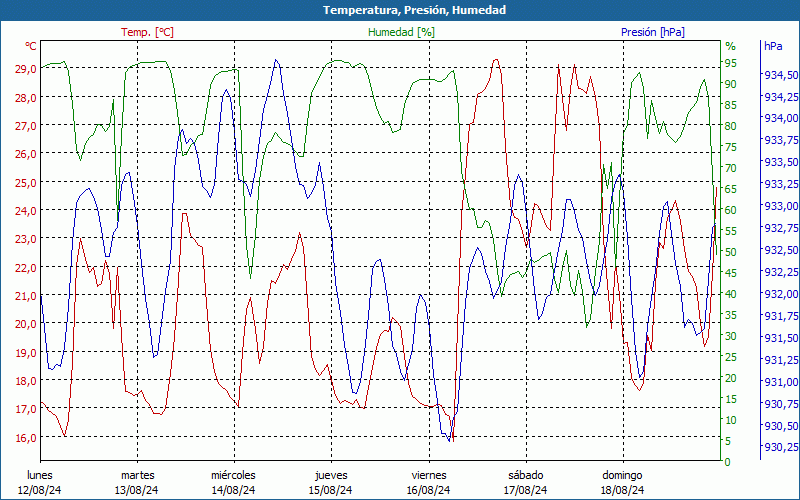Select the green 'Humedad [%]' legend label
Screen dimensions: 800x500
click(x=402, y=32)
